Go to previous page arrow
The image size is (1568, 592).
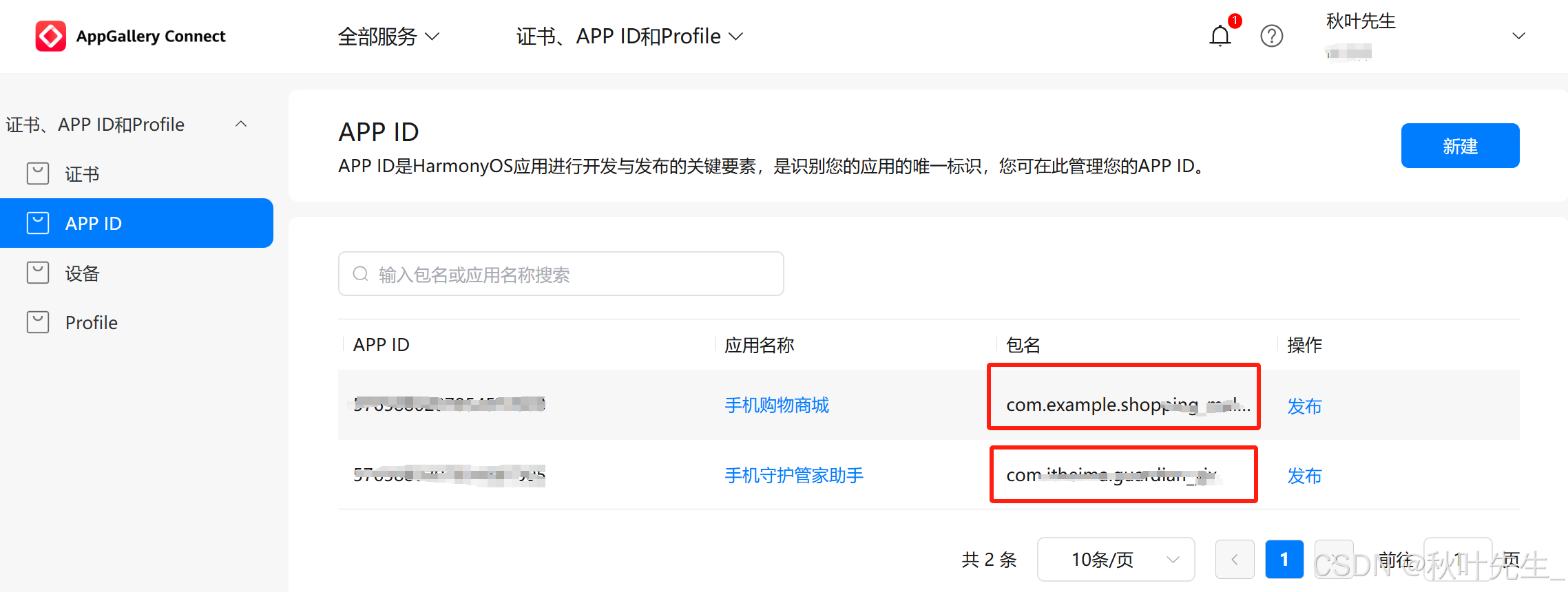point(1235,559)
